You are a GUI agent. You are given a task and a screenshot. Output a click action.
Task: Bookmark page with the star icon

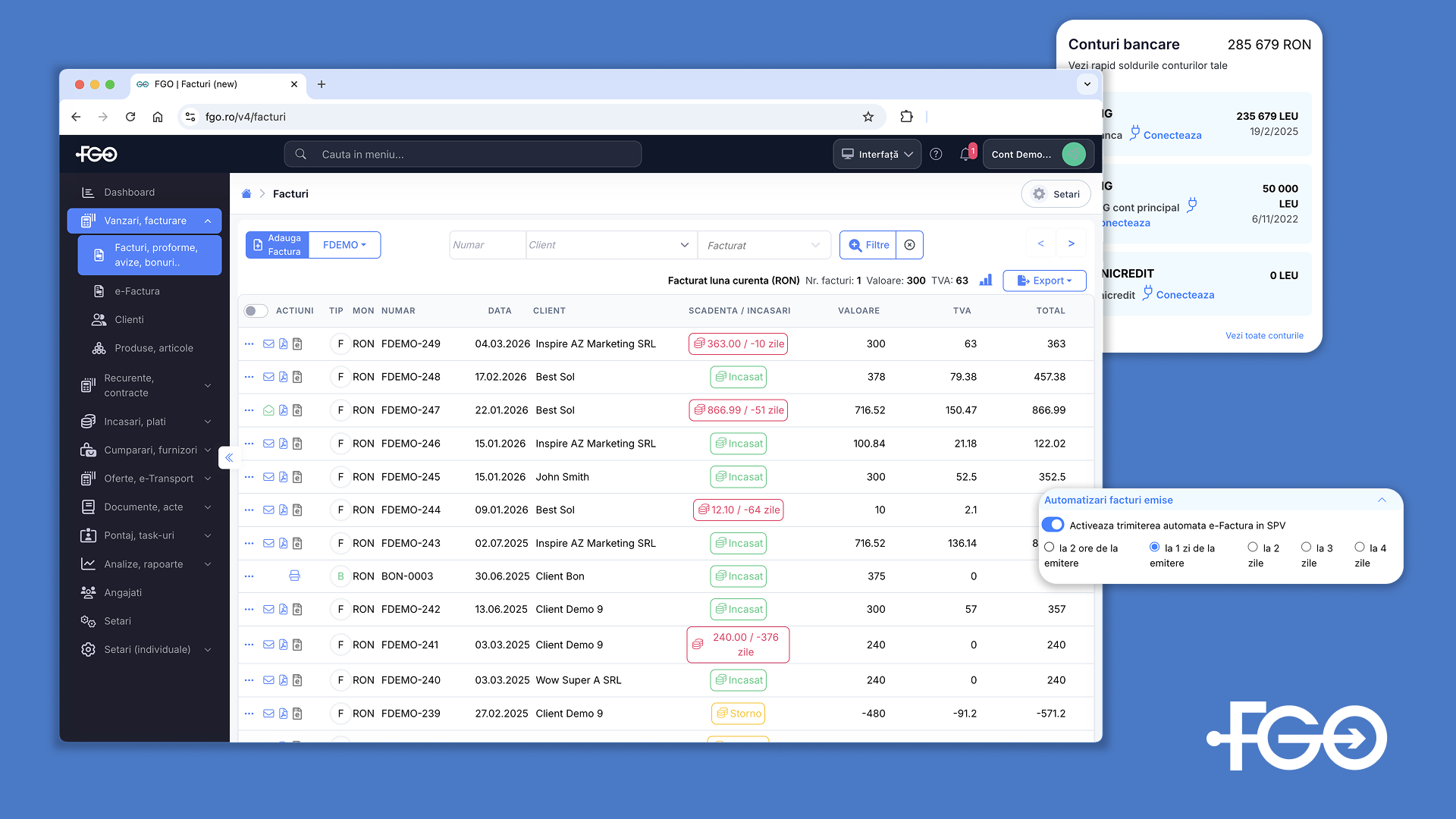[868, 117]
